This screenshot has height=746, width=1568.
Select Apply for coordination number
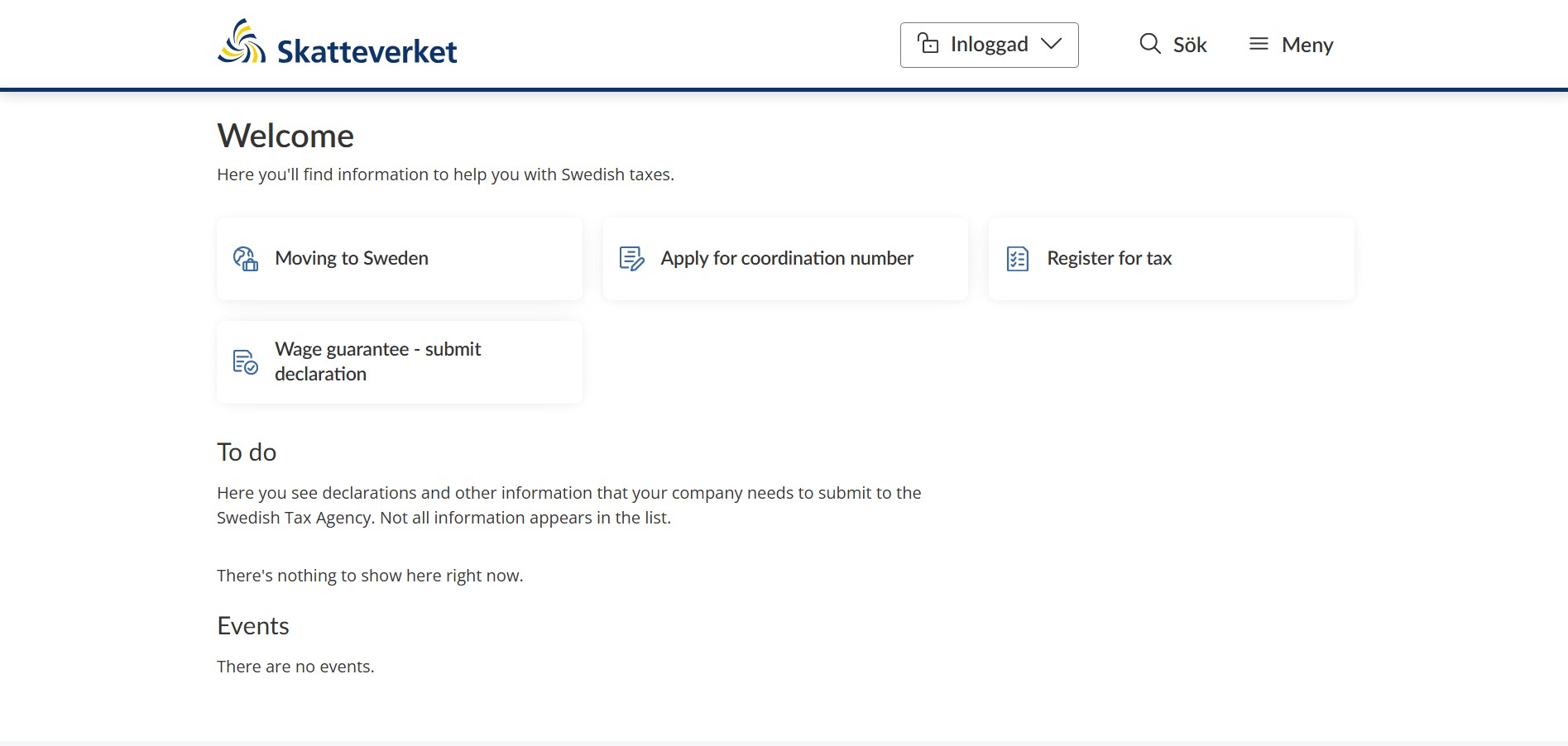point(787,259)
